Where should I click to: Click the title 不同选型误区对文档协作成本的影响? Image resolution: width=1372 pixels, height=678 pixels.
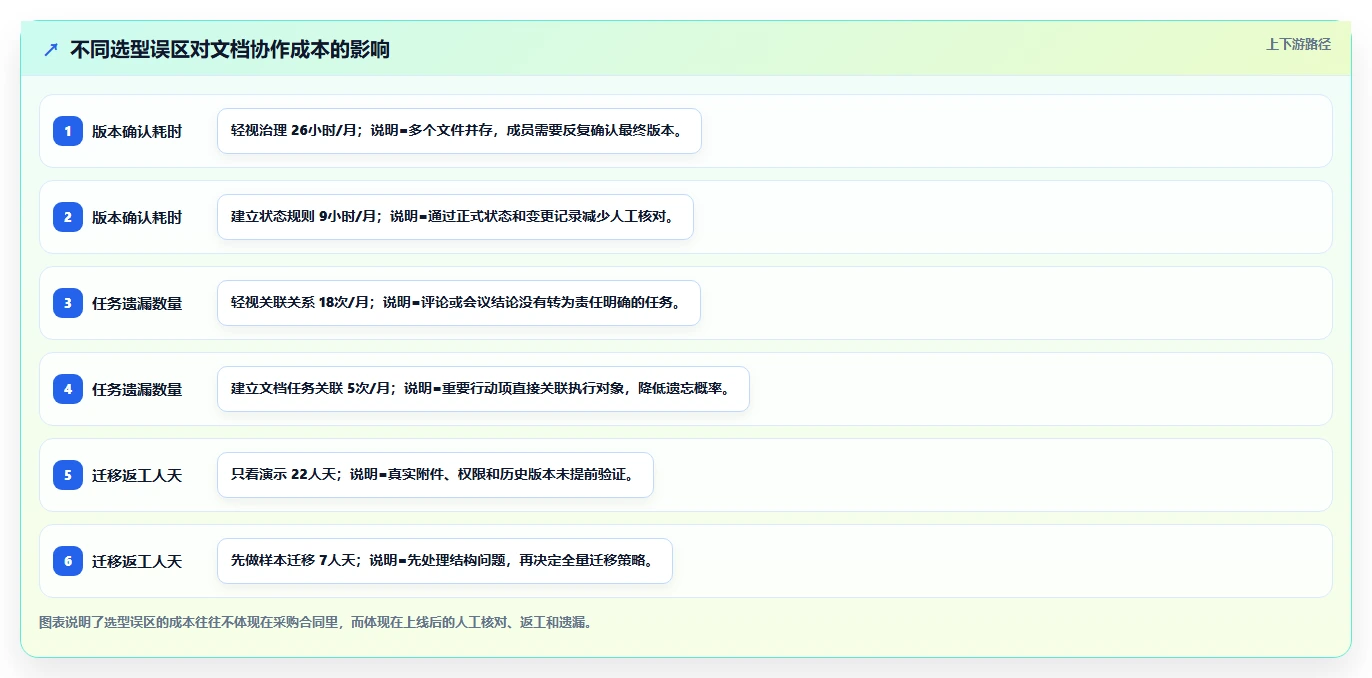(x=230, y=49)
